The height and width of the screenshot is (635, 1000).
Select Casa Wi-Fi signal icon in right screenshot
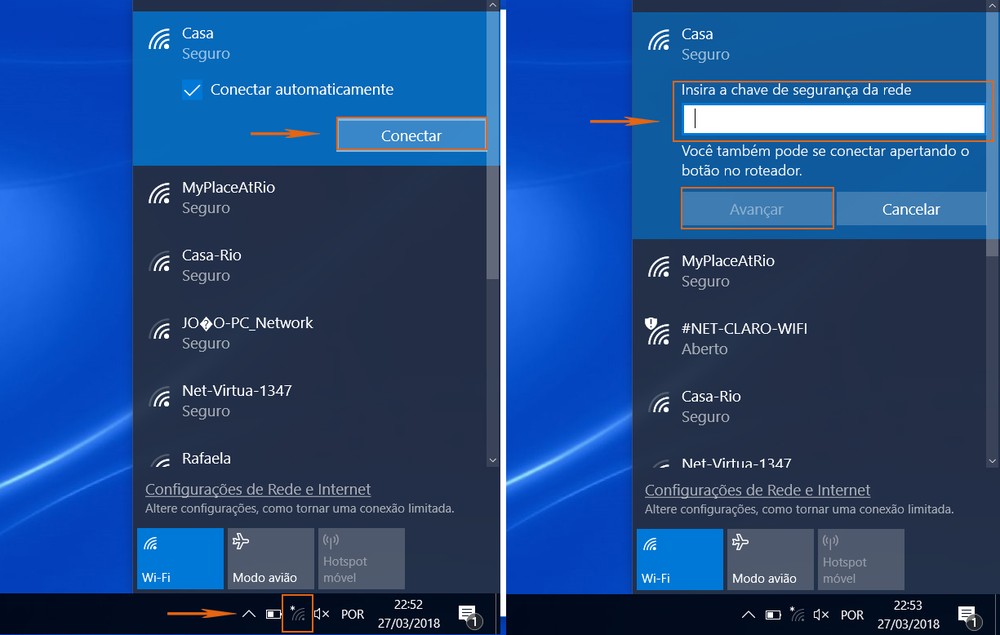(659, 40)
